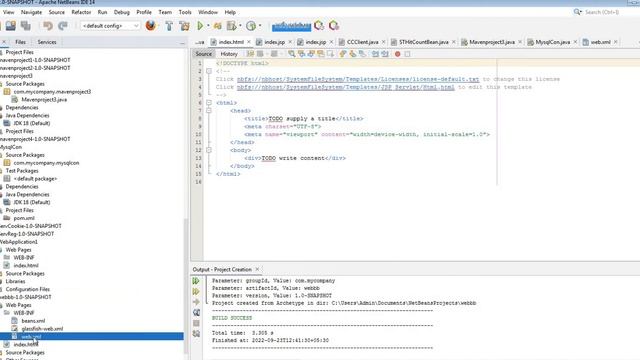This screenshot has height=360, width=640.
Task: Click the memory usage bar in toolbar
Action: click(291, 26)
